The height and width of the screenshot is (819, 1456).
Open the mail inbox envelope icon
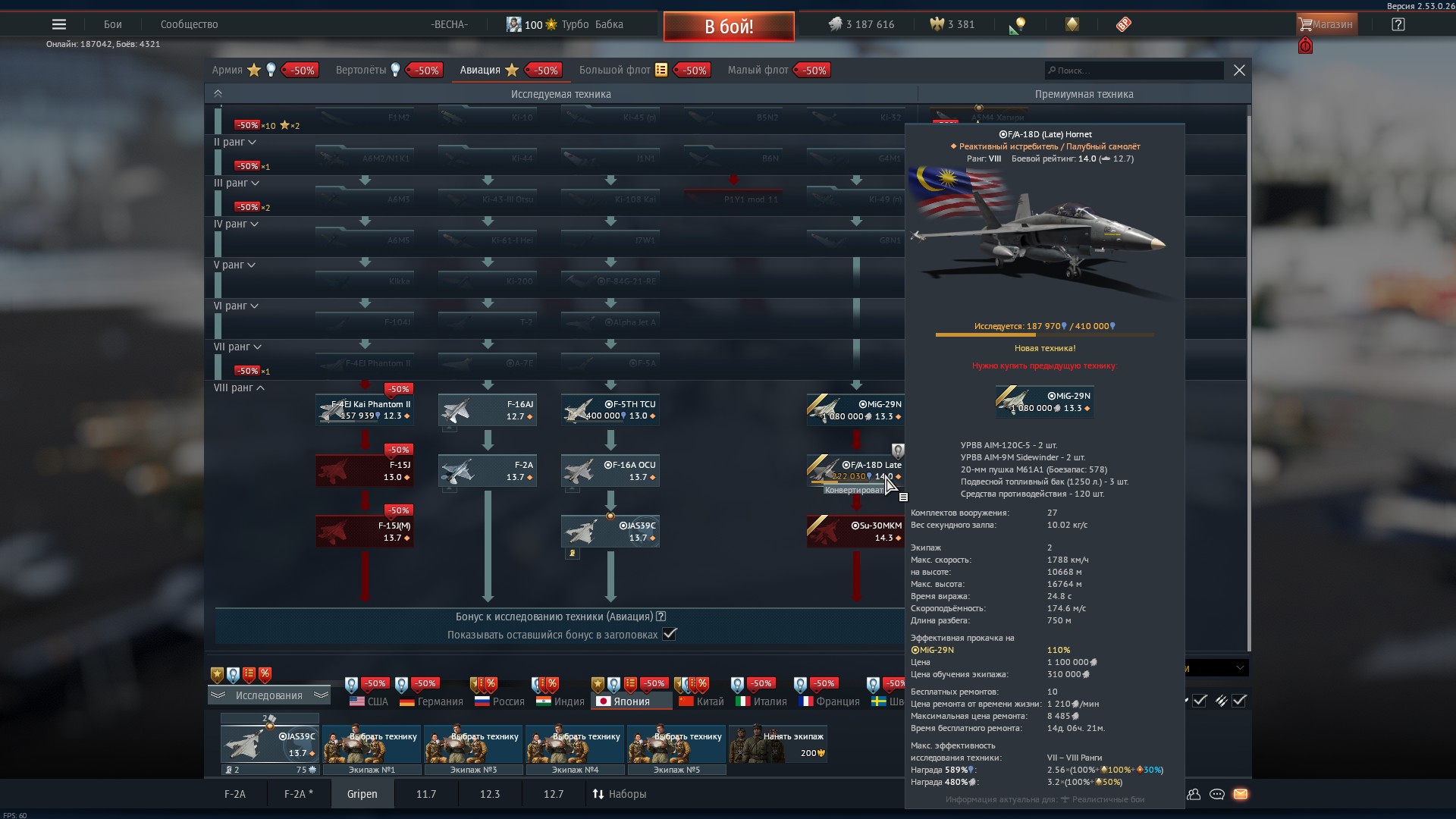coord(1241,794)
